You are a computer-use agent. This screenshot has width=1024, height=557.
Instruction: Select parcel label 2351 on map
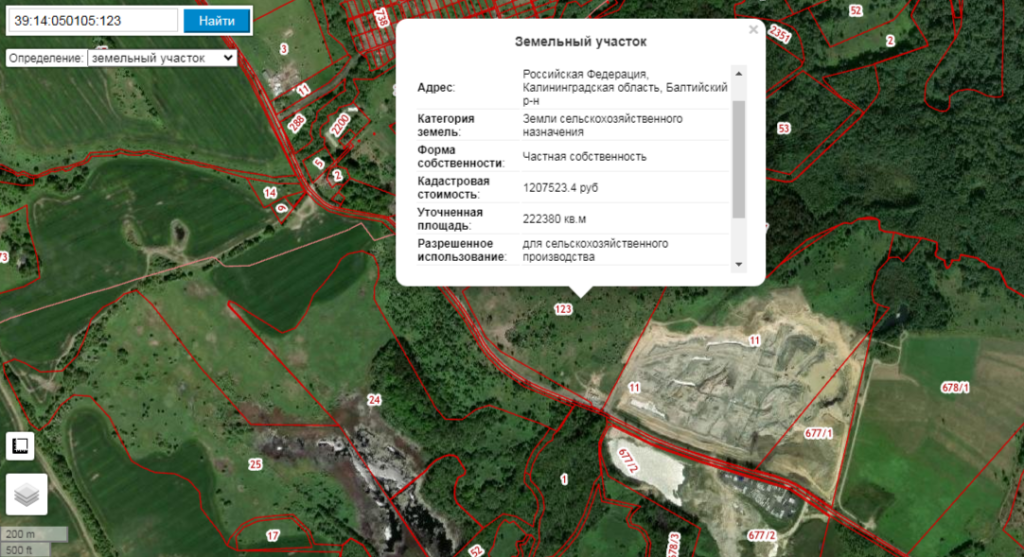[x=780, y=34]
